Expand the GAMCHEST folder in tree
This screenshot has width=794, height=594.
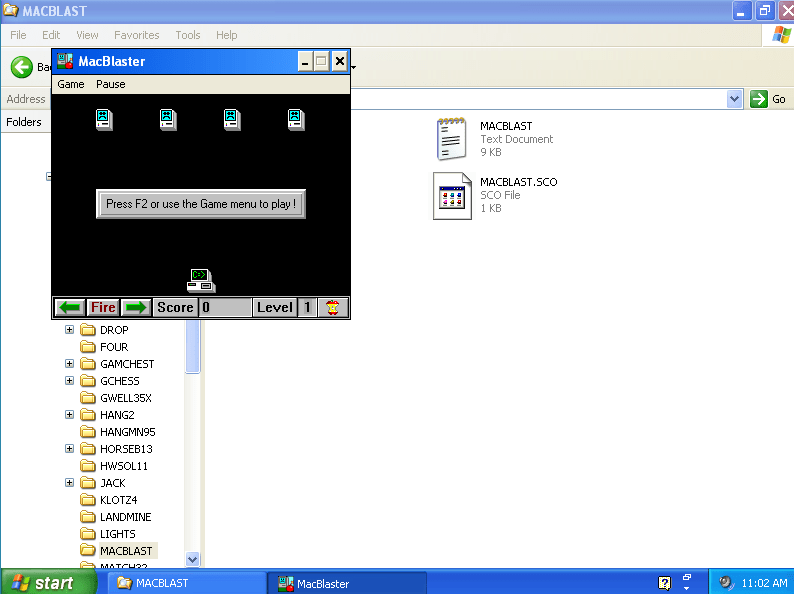[70, 364]
